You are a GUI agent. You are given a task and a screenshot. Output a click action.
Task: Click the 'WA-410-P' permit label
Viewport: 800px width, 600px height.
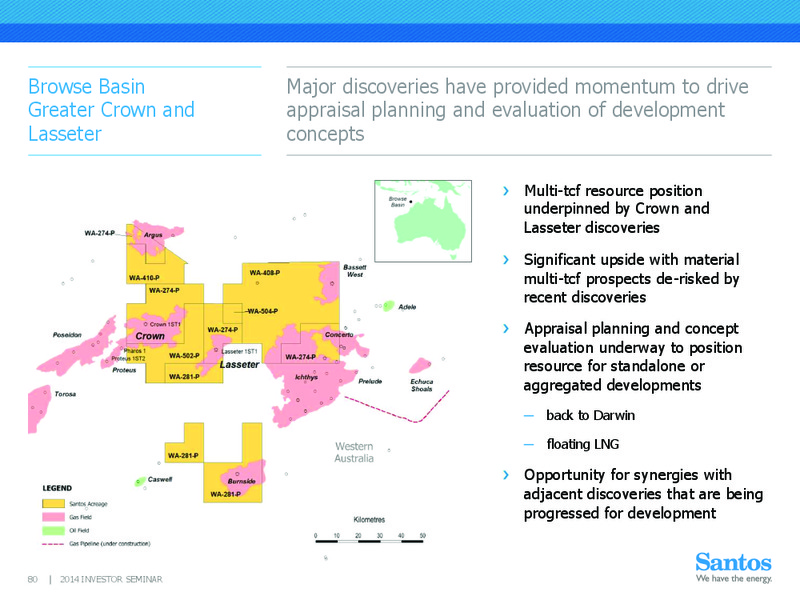(x=144, y=278)
